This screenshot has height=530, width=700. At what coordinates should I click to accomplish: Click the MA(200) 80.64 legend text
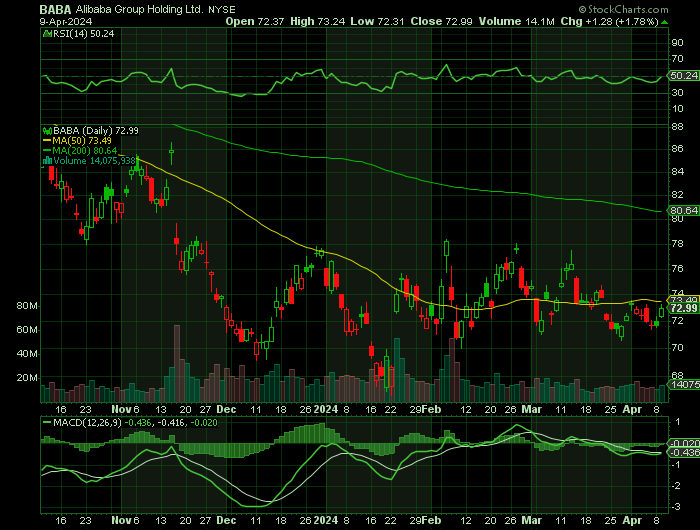(x=85, y=151)
